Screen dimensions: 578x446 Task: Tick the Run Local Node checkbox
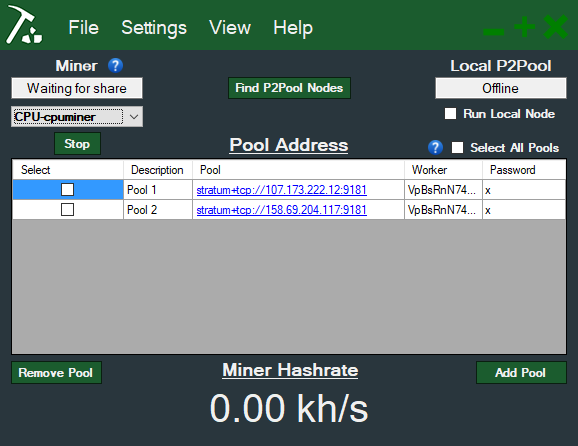pyautogui.click(x=450, y=114)
